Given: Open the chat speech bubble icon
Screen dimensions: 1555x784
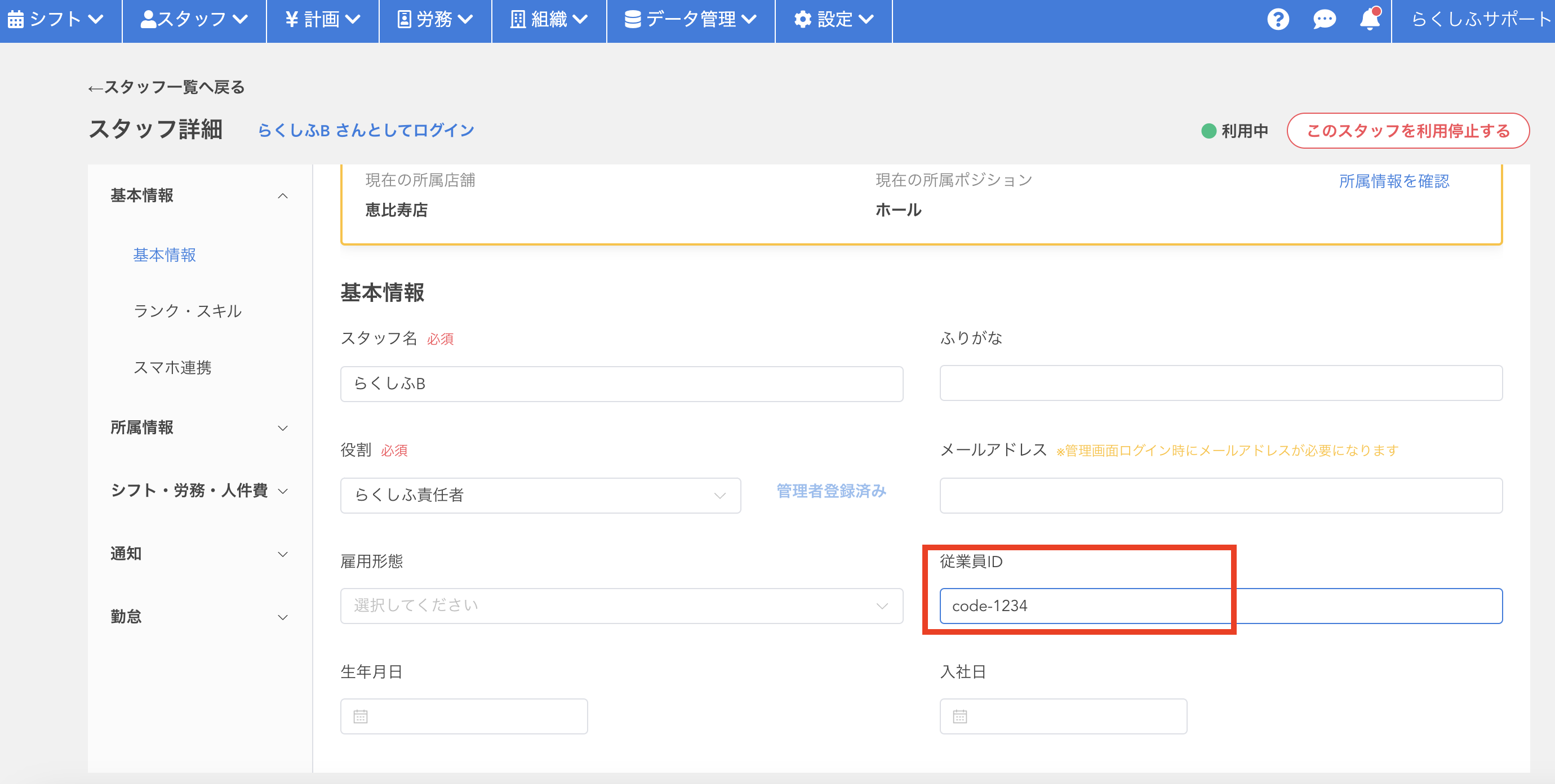Looking at the screenshot, I should point(1325,19).
